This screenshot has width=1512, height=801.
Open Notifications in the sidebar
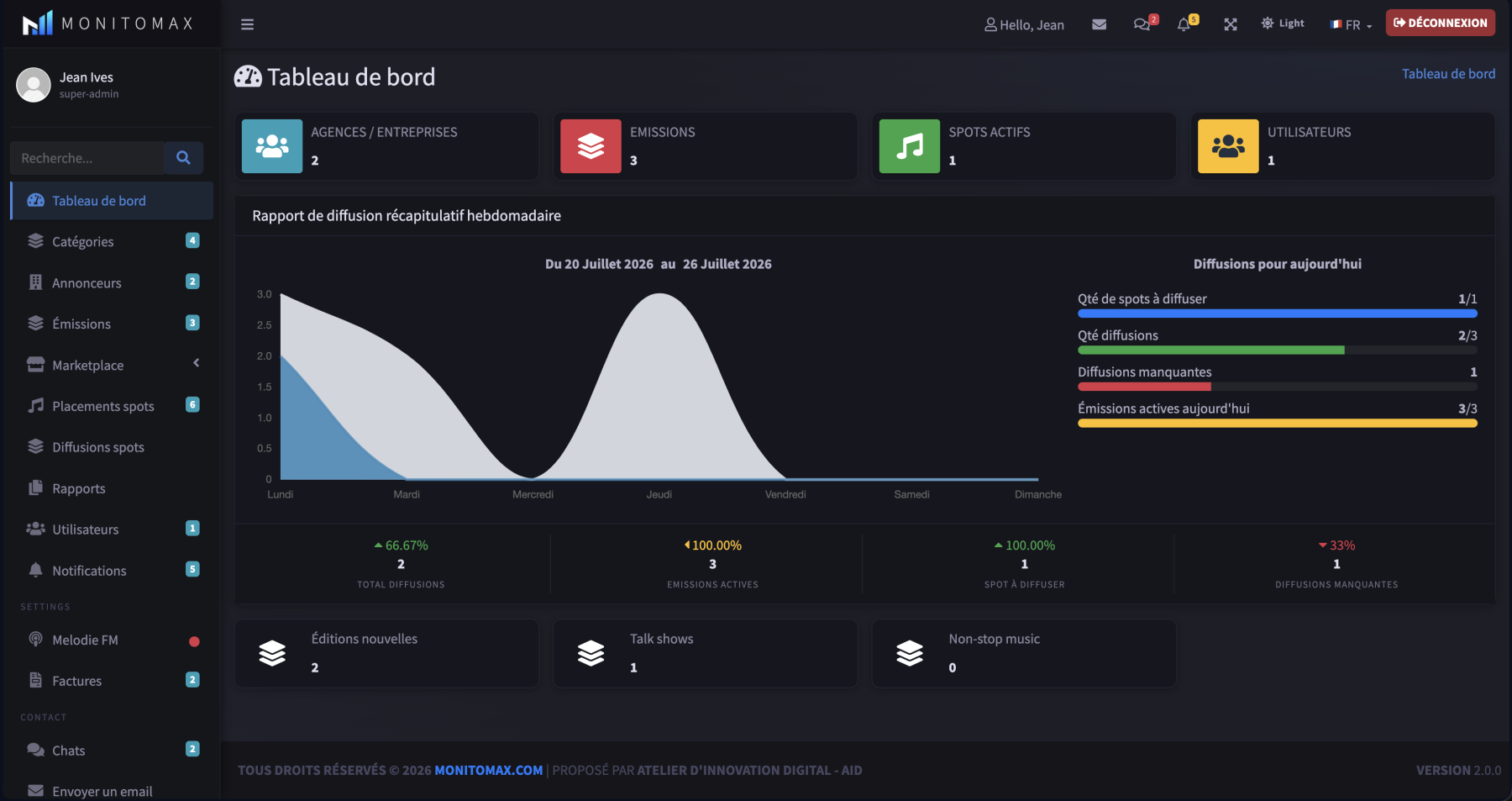pyautogui.click(x=111, y=571)
